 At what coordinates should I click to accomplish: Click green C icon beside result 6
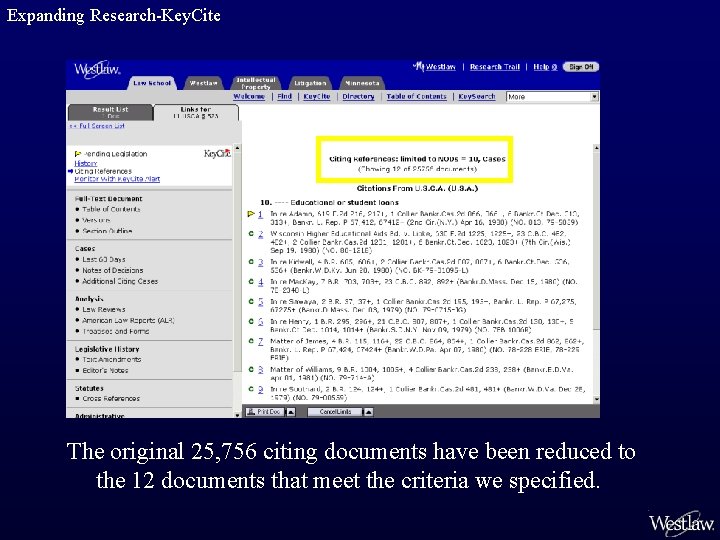[x=251, y=321]
